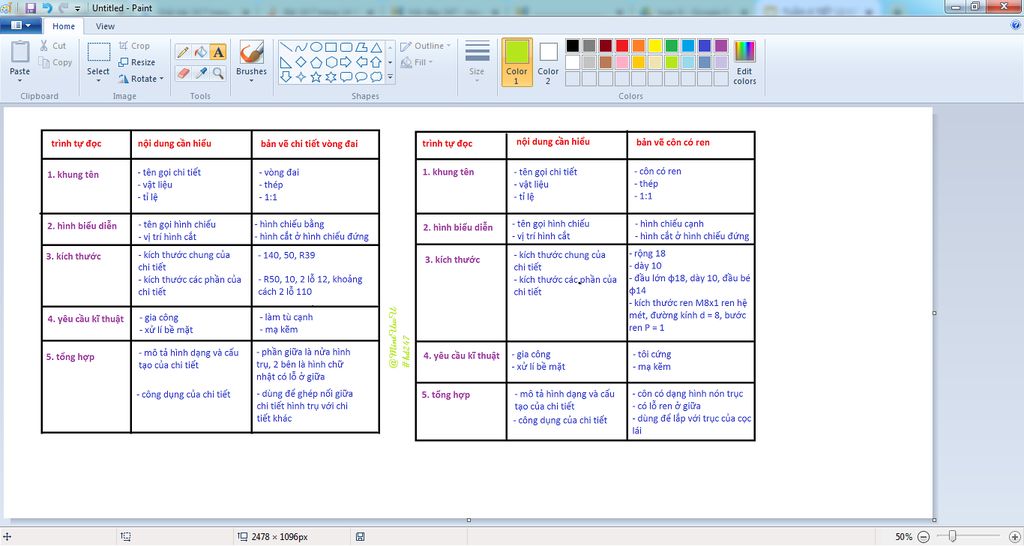Pick the yellow color swatch
The width and height of the screenshot is (1024, 546).
tap(655, 46)
